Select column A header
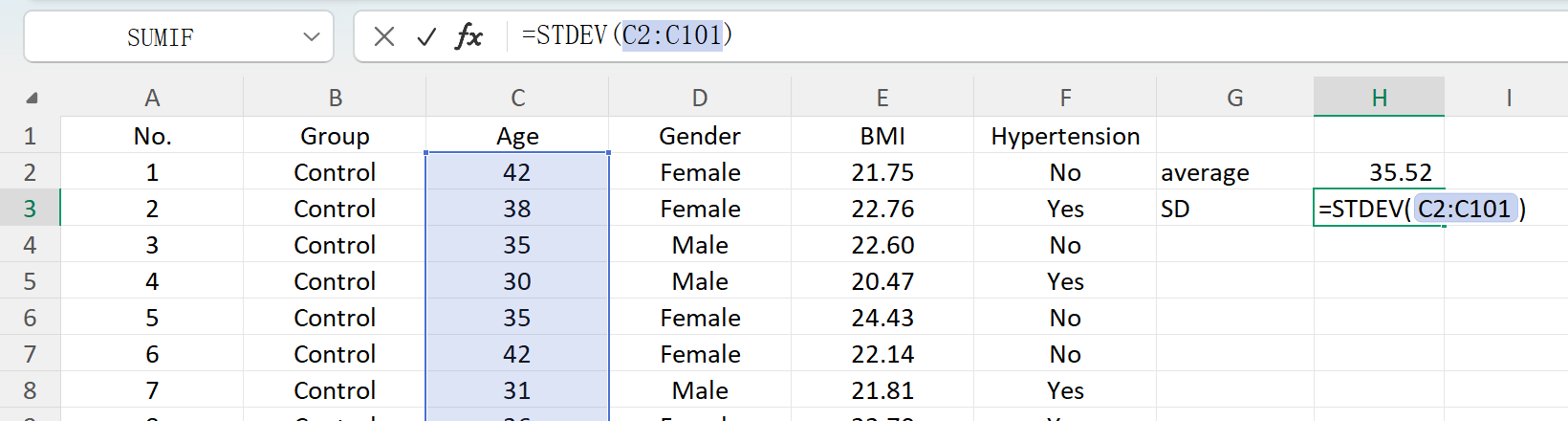Viewport: 1568px width, 421px height. 152,98
